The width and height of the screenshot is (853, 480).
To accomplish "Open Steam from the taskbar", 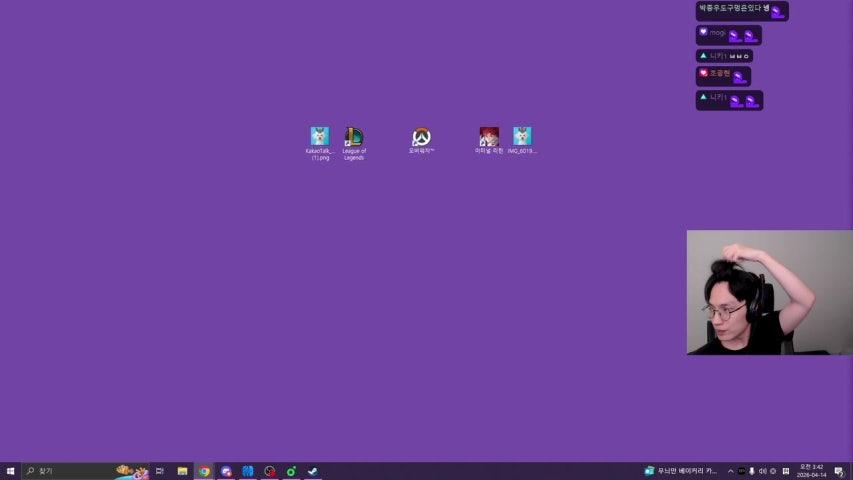I will pyautogui.click(x=313, y=471).
